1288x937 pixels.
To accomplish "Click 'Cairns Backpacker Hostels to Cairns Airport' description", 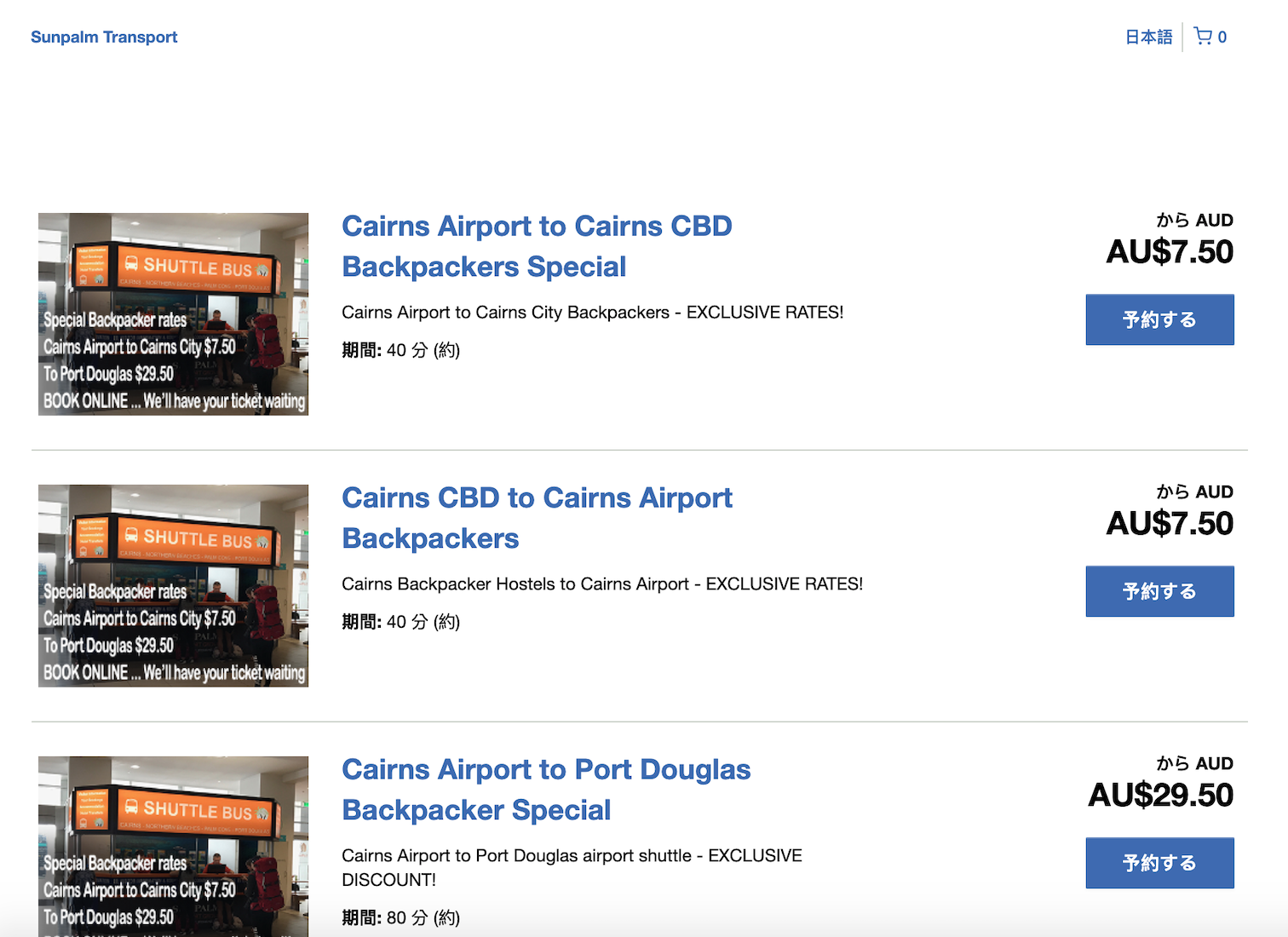I will [x=601, y=584].
